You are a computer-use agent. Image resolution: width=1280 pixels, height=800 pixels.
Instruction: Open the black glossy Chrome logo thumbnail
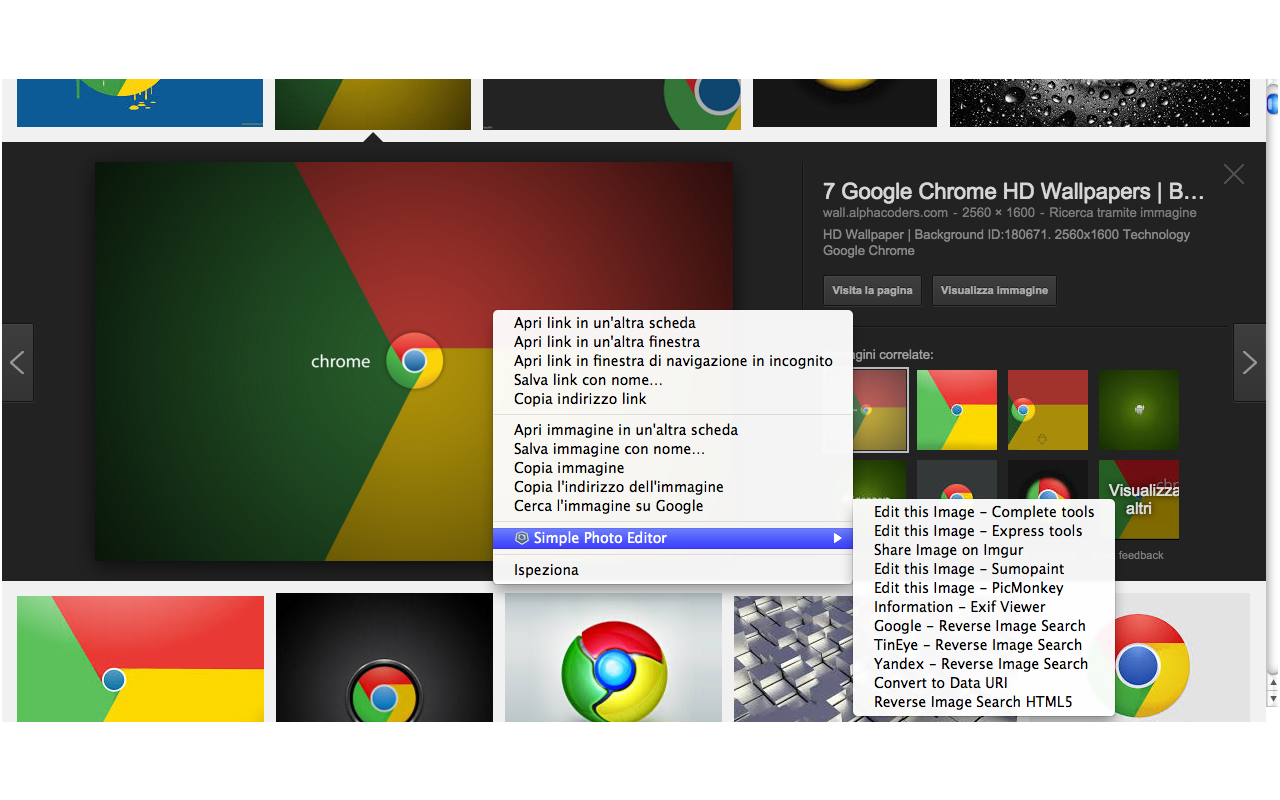point(384,658)
